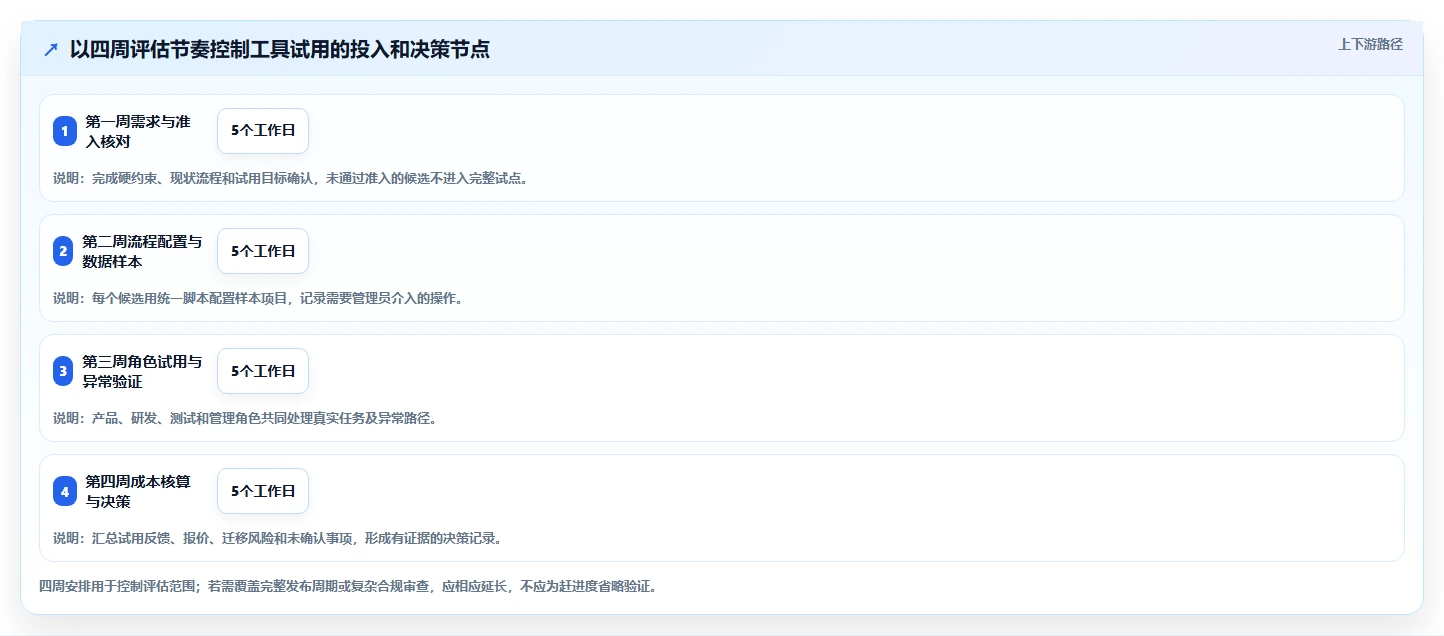Click the step 2 number badge
The height and width of the screenshot is (636, 1444).
coord(65,251)
